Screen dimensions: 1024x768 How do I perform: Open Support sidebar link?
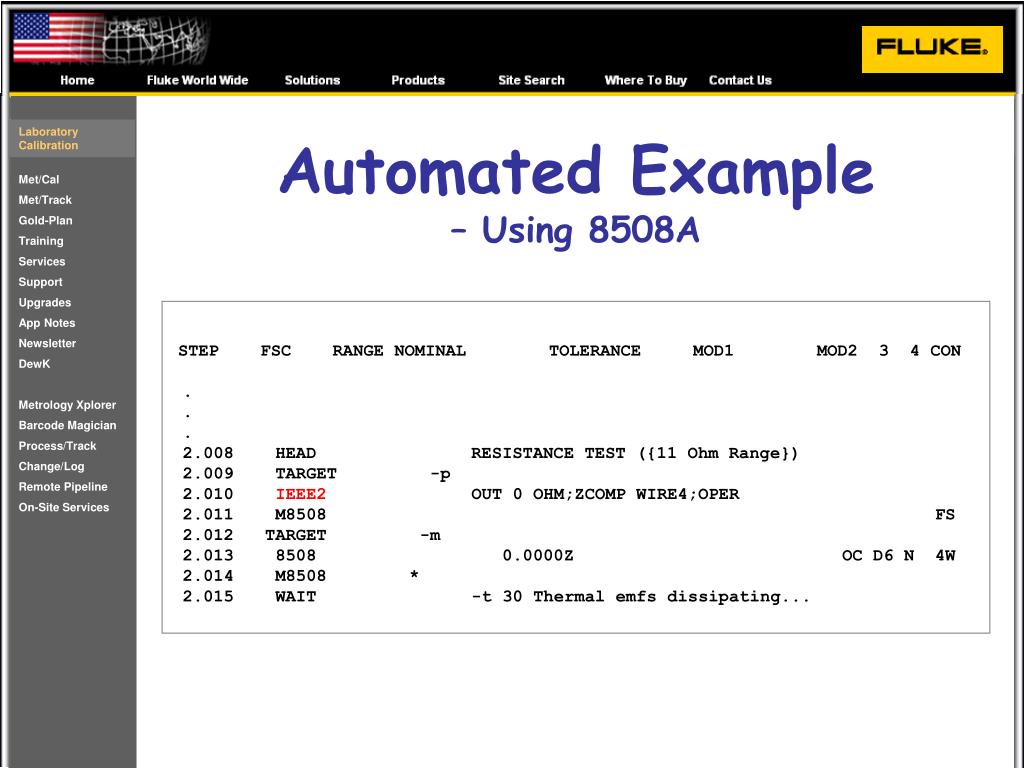[40, 282]
